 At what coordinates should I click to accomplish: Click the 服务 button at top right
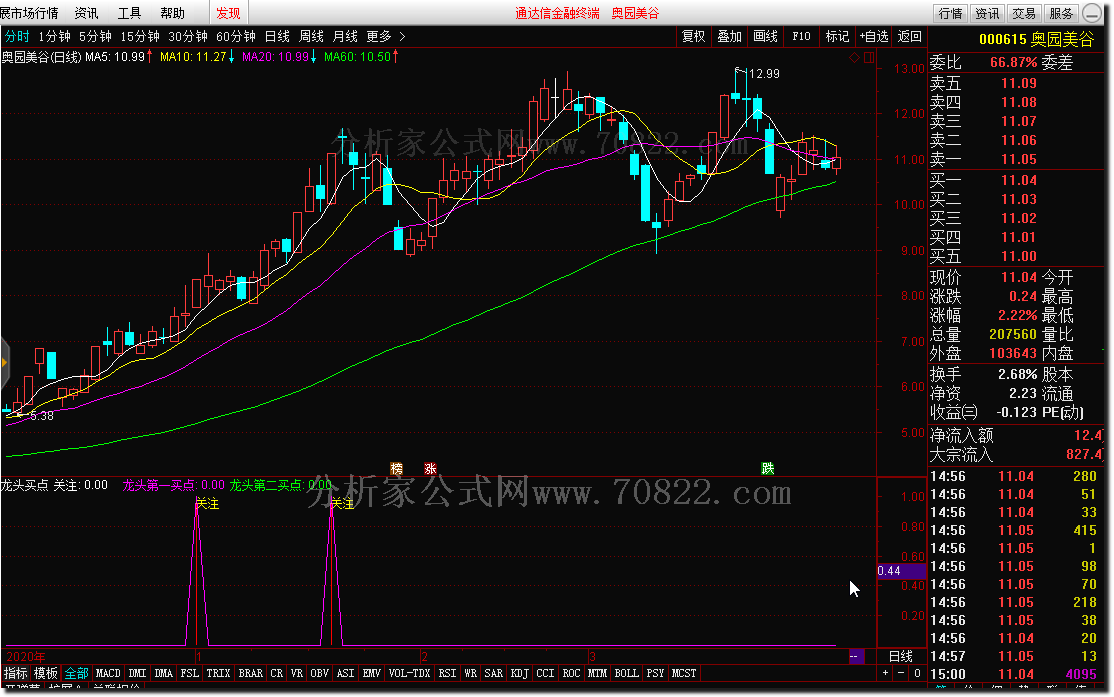(x=1061, y=13)
